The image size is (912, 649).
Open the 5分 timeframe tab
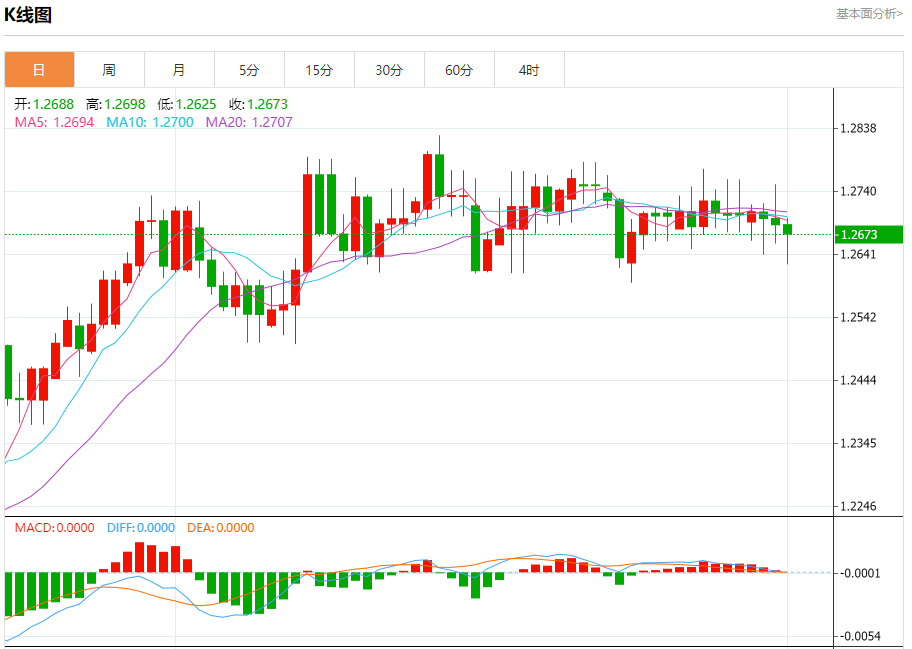[x=249, y=70]
